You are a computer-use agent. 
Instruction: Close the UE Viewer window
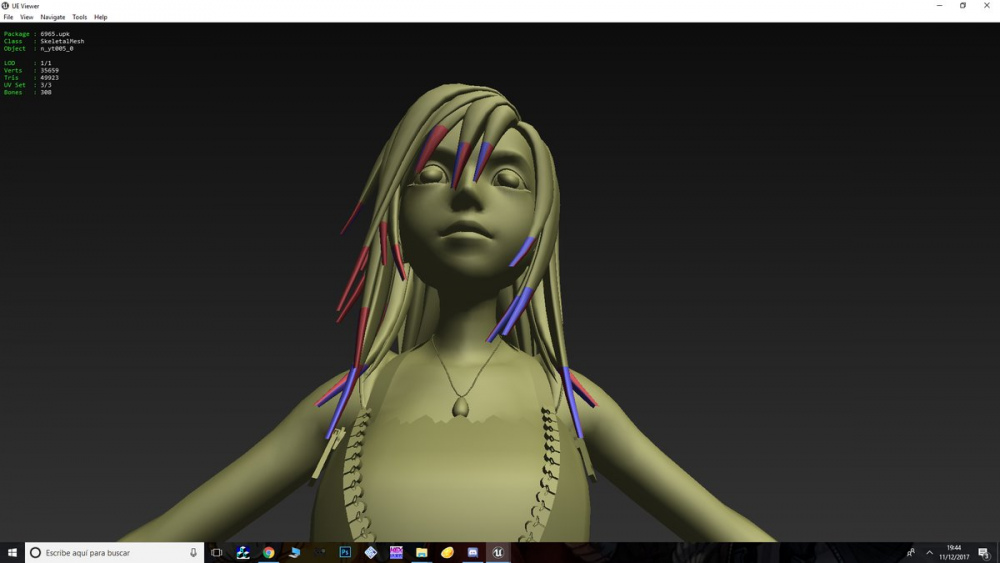987,6
